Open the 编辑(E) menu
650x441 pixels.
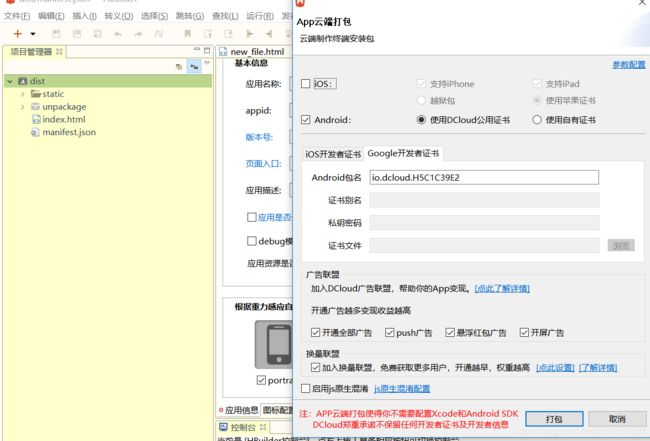pyautogui.click(x=51, y=16)
